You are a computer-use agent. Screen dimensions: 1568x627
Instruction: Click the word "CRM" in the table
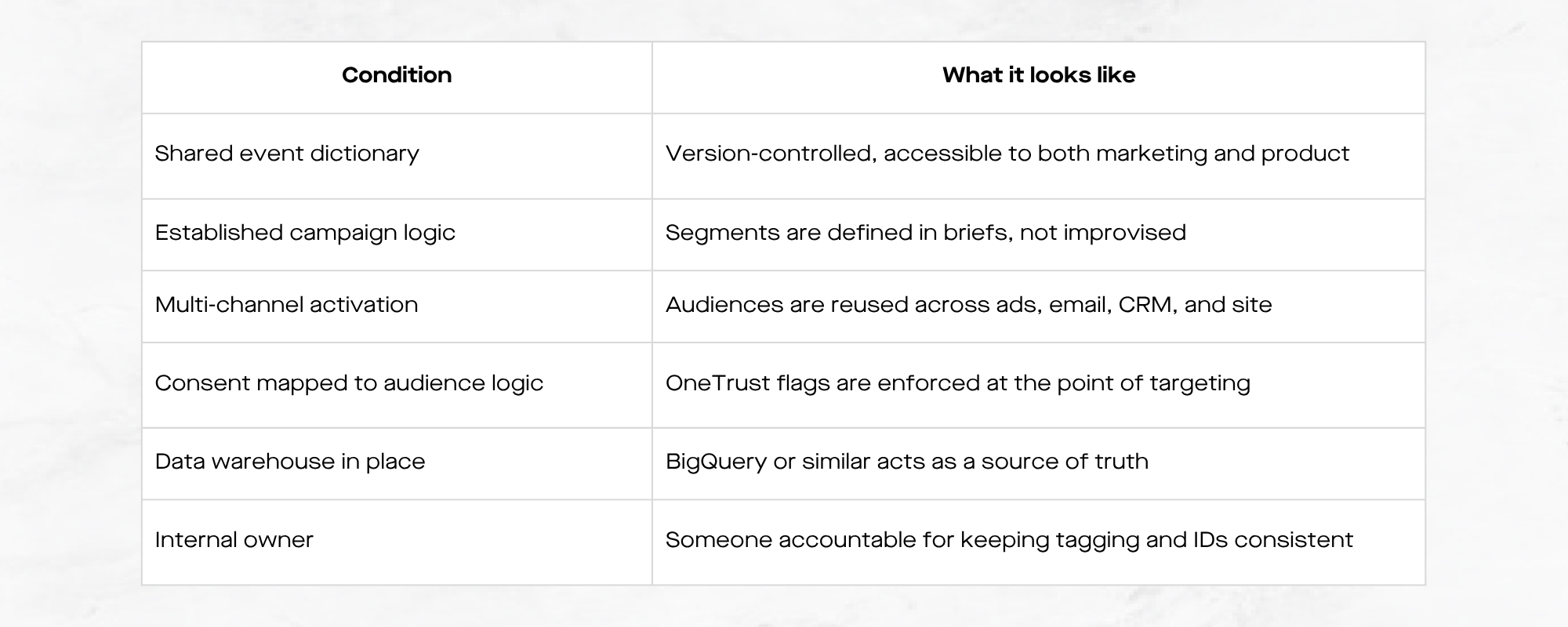(1147, 305)
